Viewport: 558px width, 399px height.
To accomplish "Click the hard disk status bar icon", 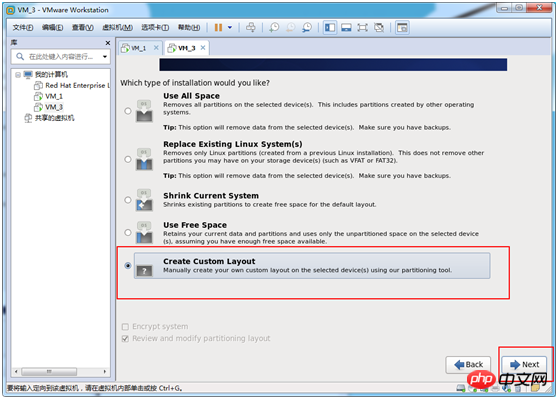I will [x=460, y=388].
